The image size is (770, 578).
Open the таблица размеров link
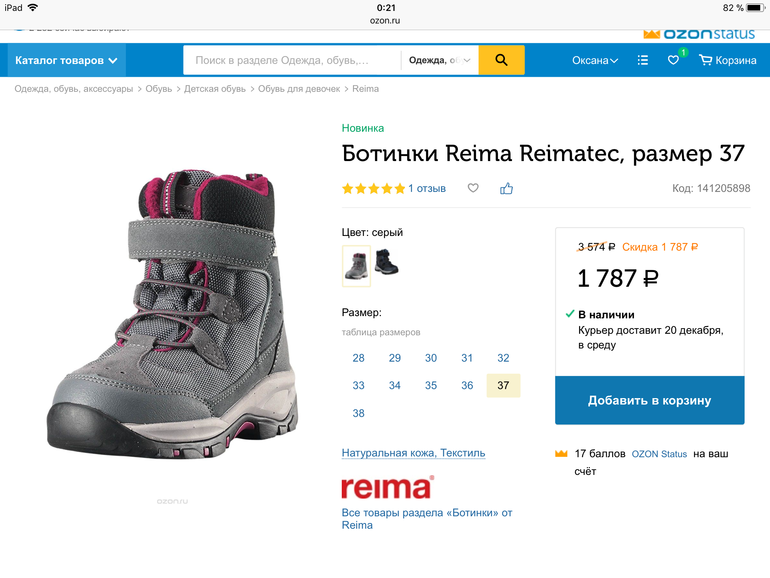pos(381,332)
